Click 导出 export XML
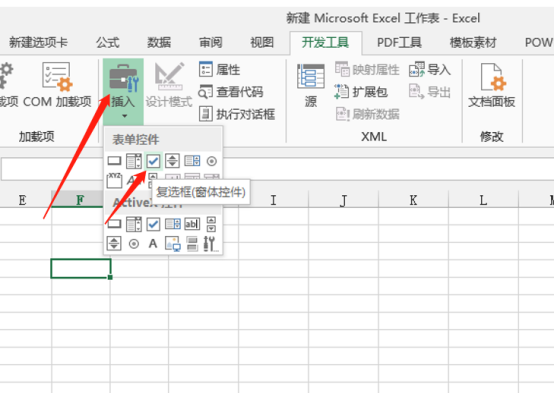The image size is (554, 394). tap(430, 92)
